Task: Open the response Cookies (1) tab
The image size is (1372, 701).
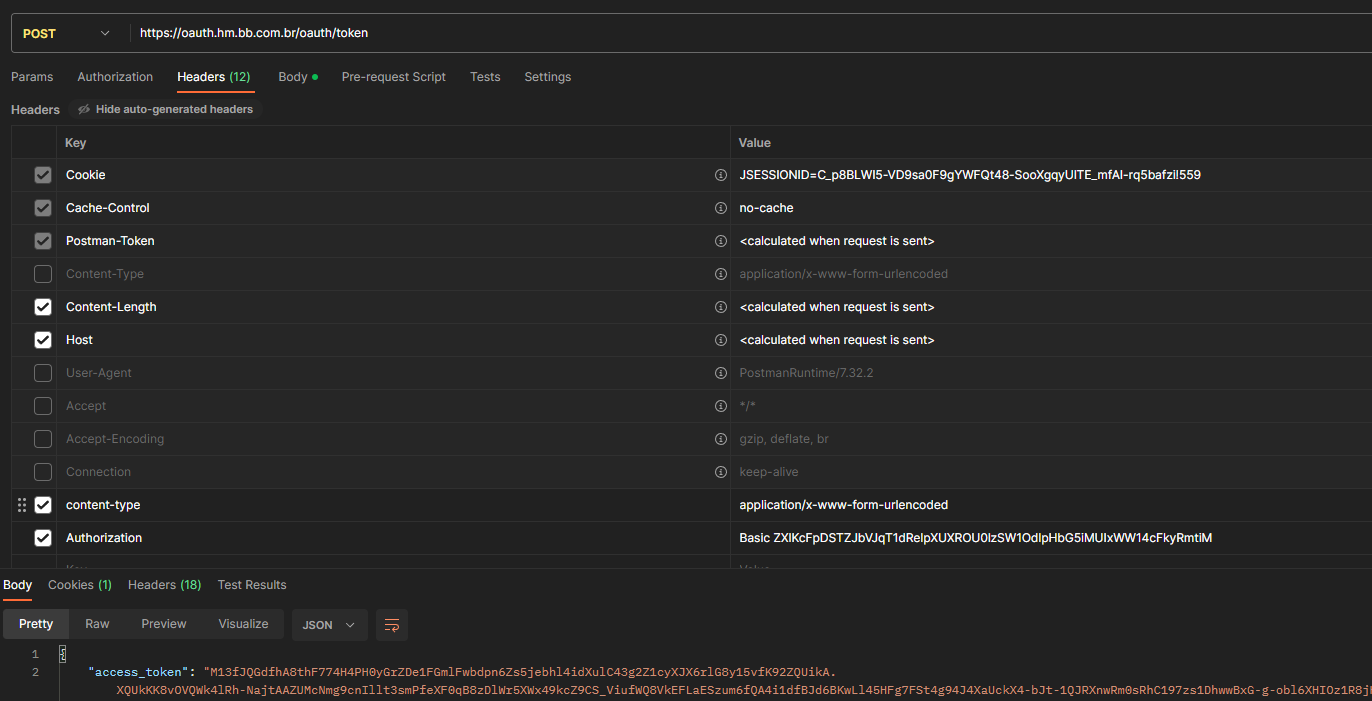Action: 80,585
